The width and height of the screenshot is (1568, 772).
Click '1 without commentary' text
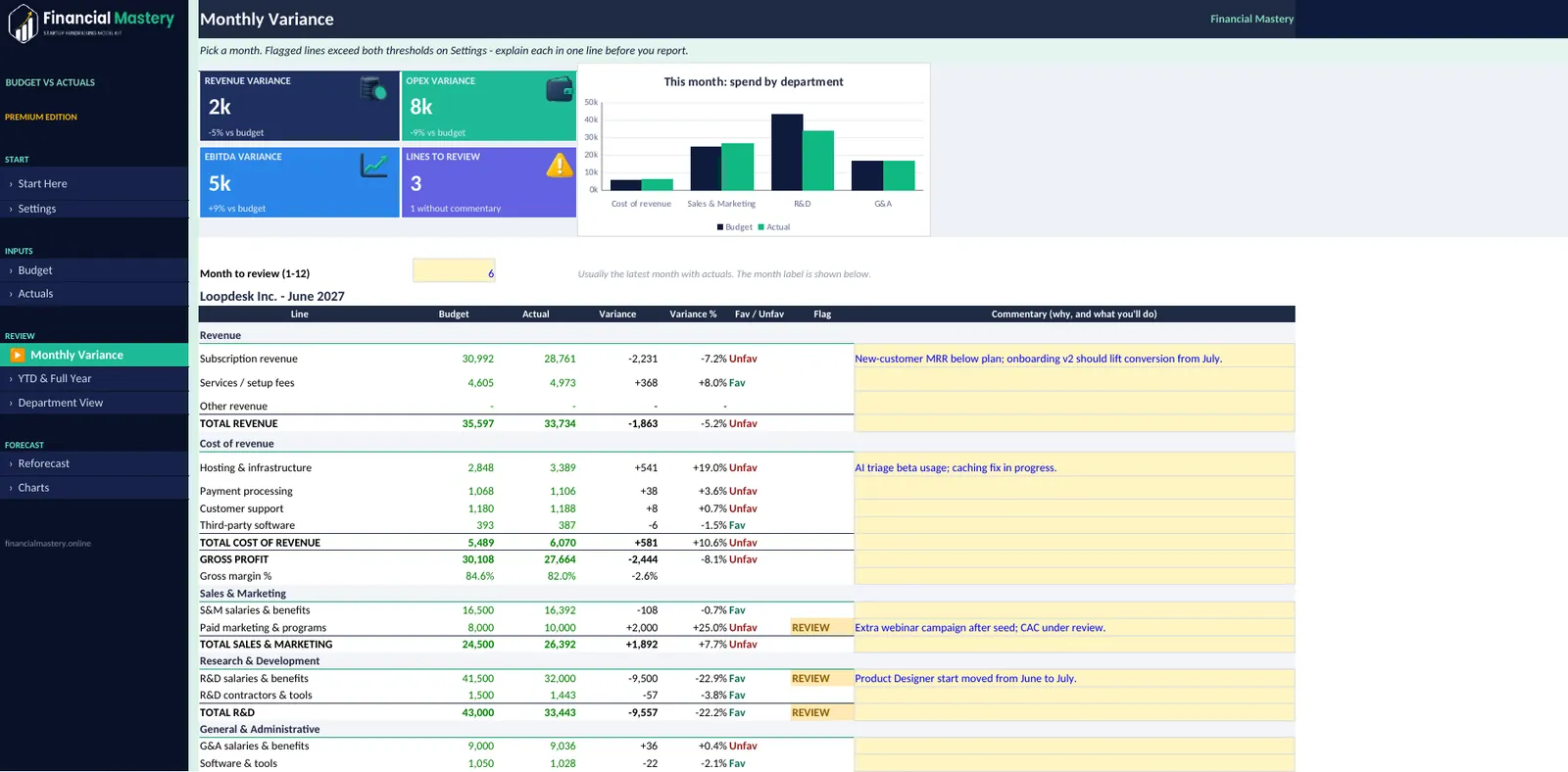pos(456,209)
